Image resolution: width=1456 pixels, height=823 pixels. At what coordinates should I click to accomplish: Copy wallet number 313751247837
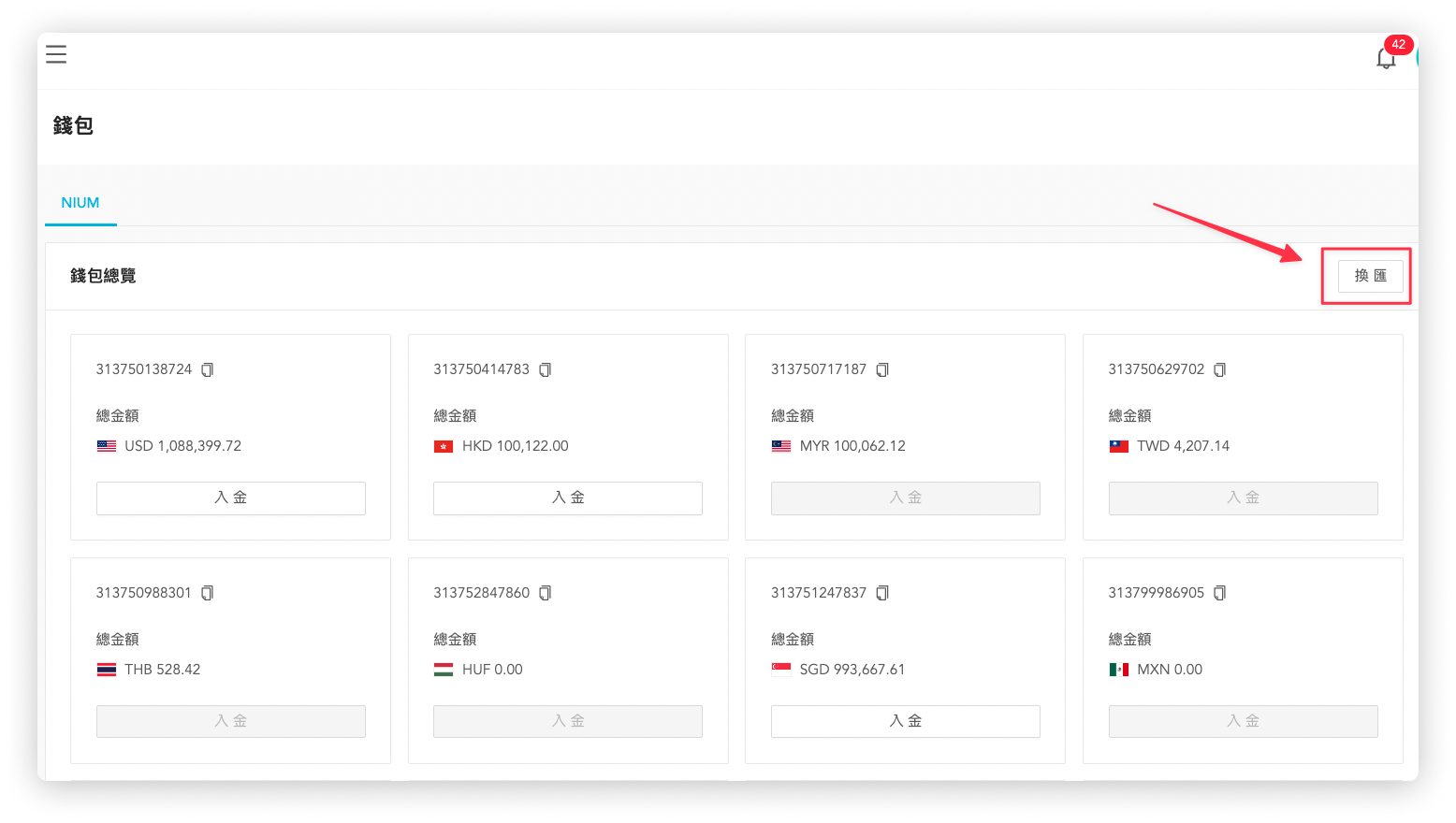point(882,593)
